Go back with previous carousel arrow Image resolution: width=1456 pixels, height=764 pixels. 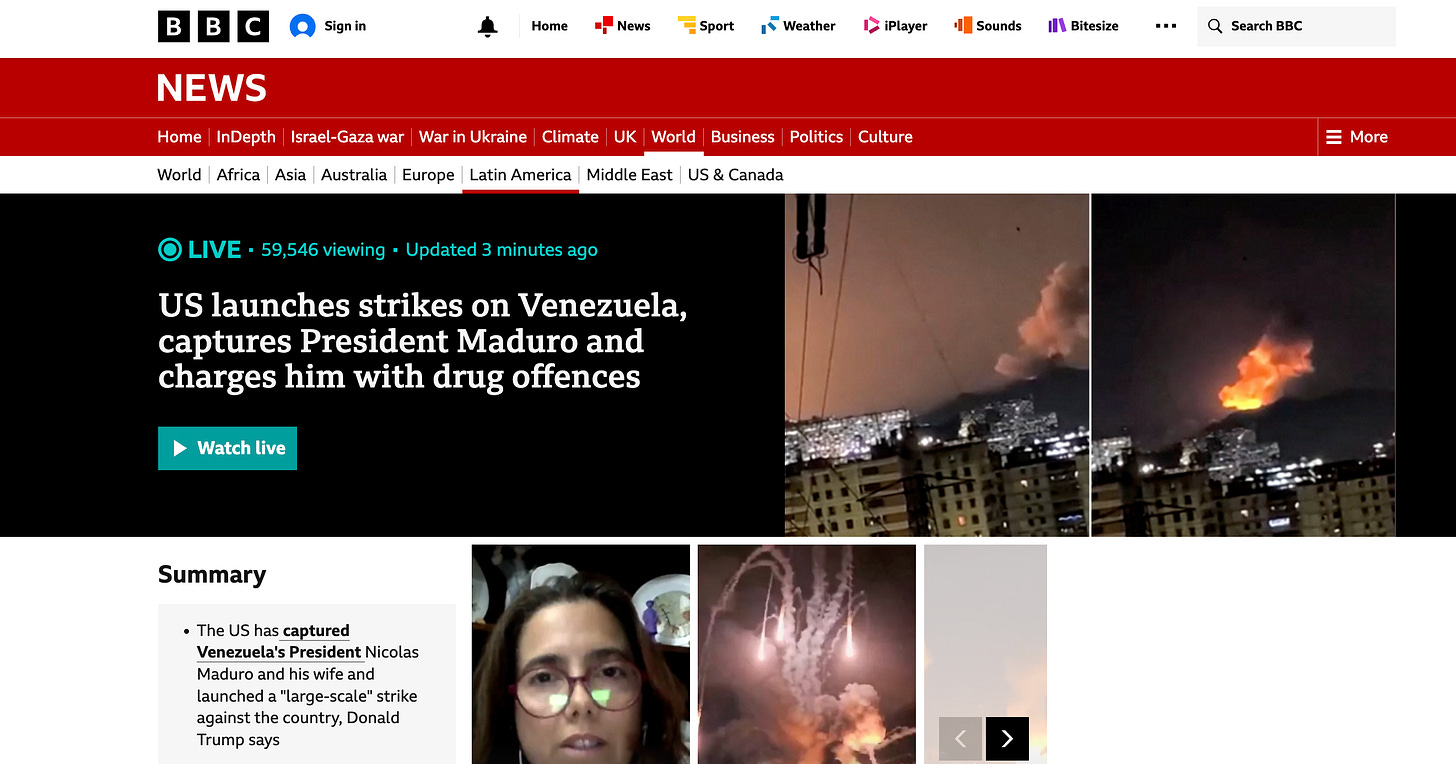(960, 739)
